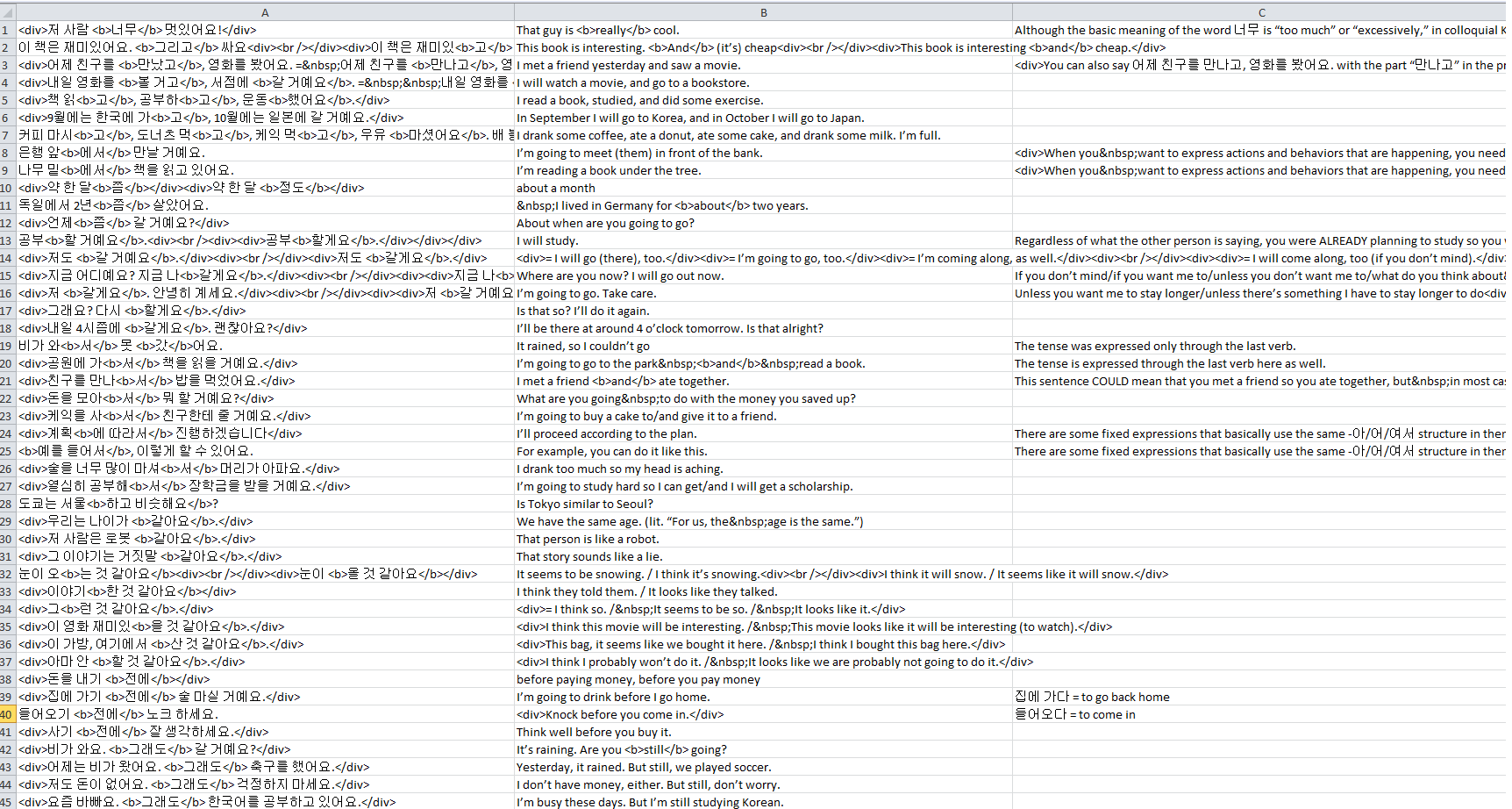Click cell 'That person is like a robot.'

[763, 539]
